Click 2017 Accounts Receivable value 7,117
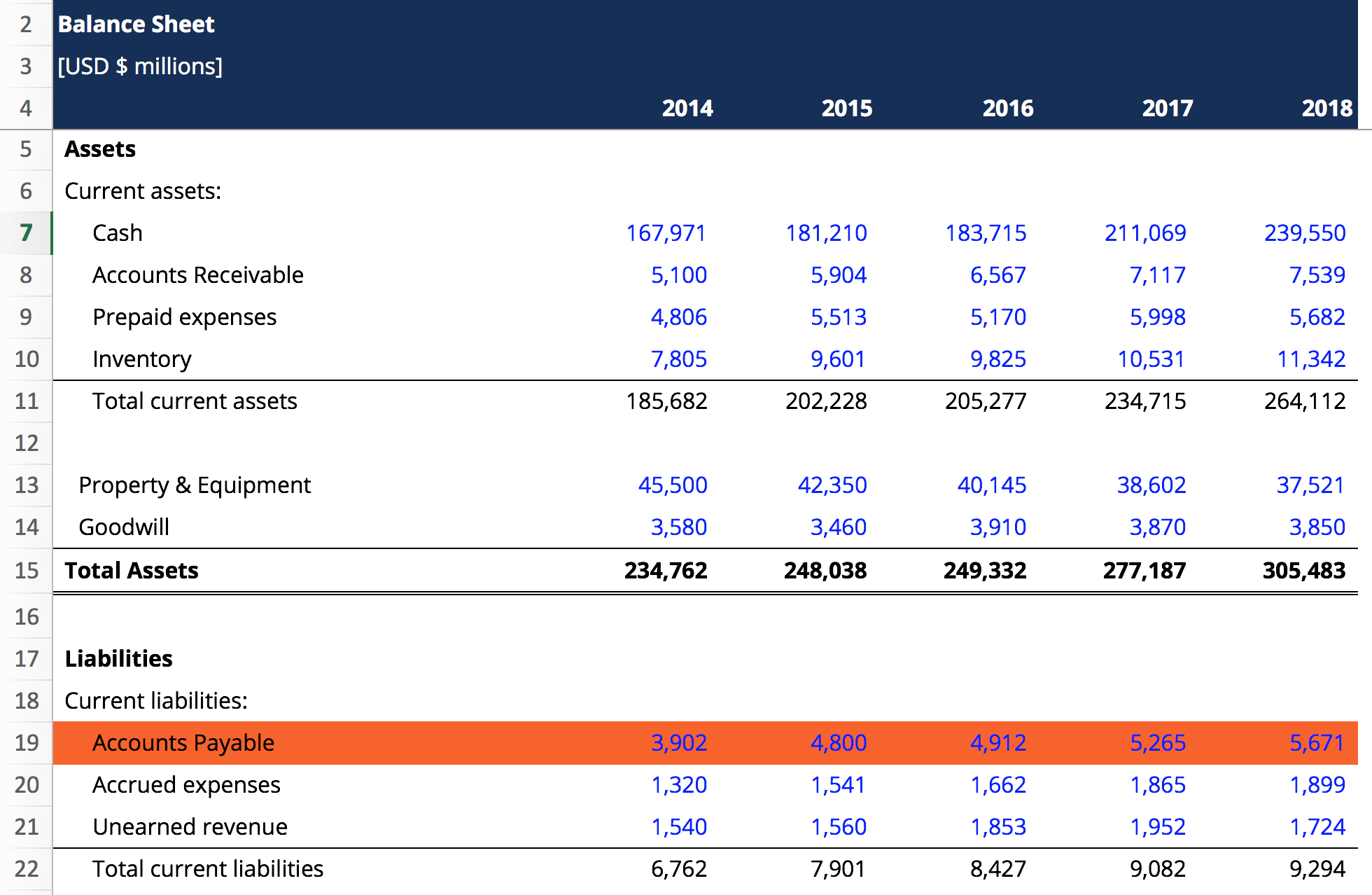This screenshot has height=895, width=1372. [x=1157, y=275]
